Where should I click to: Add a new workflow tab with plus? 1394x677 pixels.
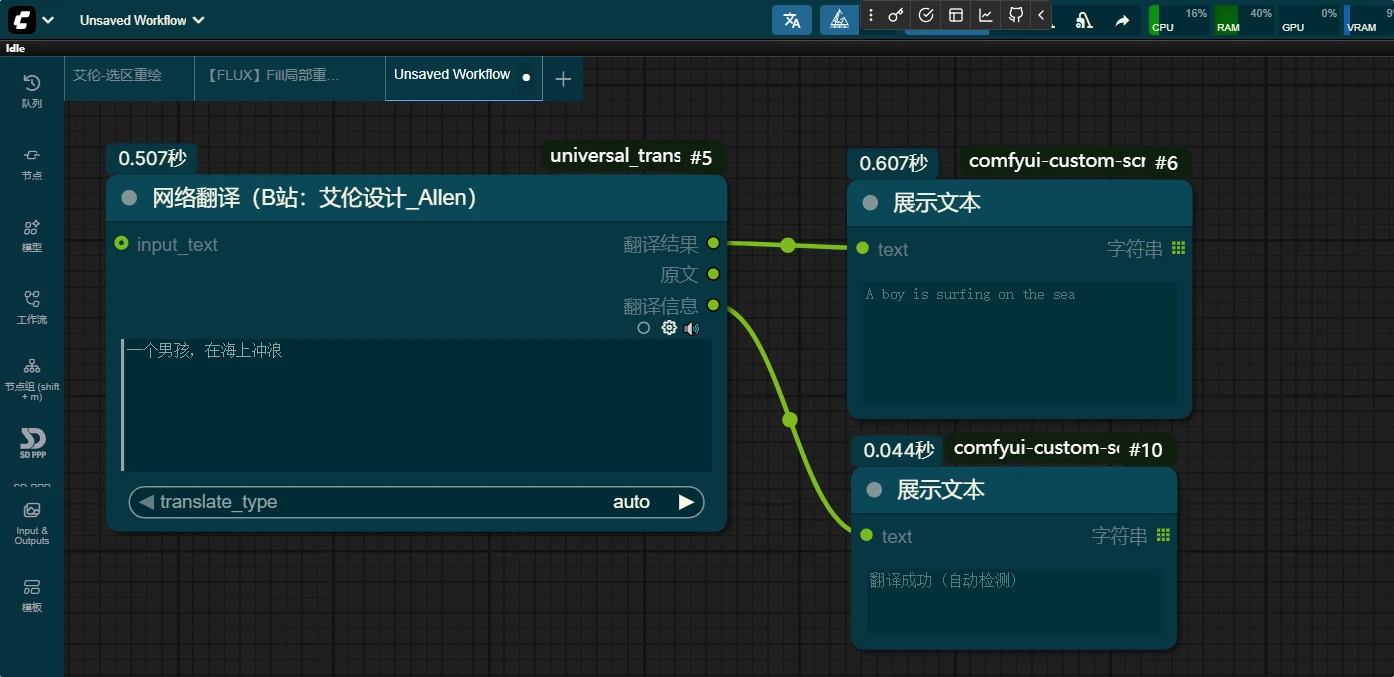(563, 79)
